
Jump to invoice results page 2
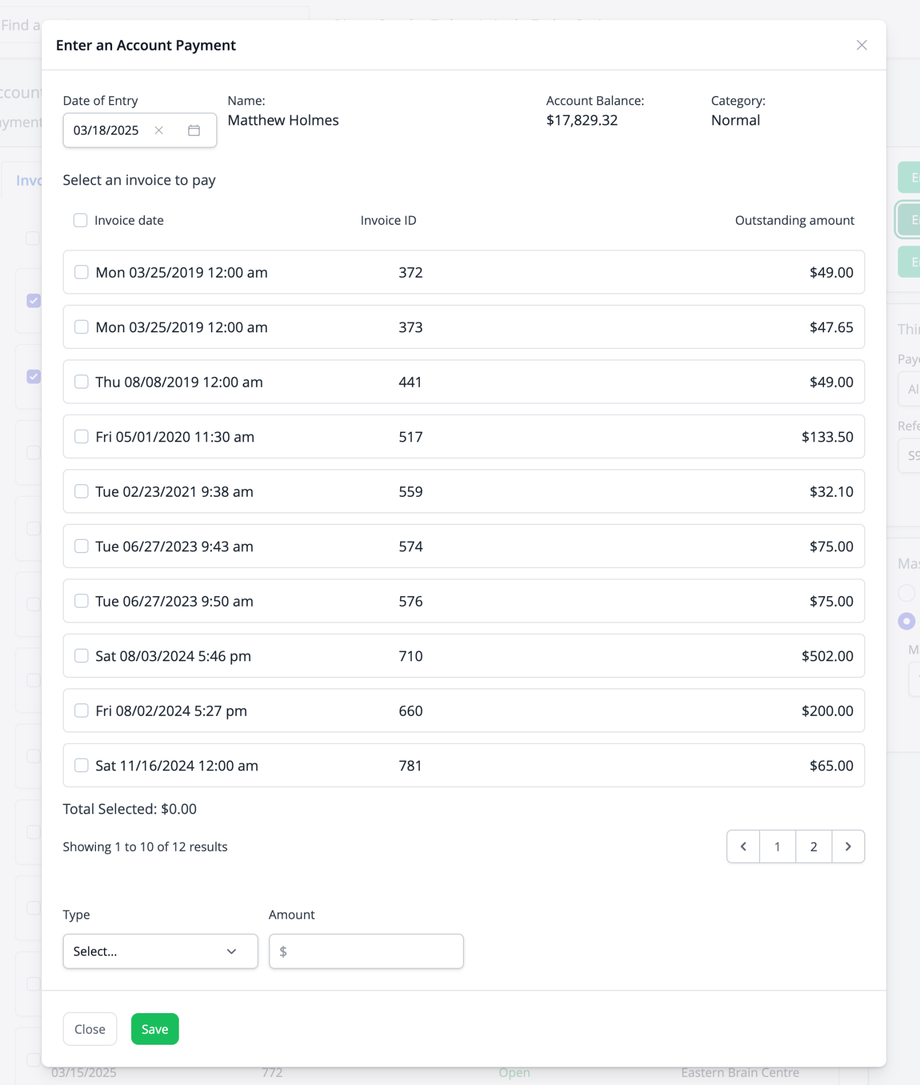point(813,847)
